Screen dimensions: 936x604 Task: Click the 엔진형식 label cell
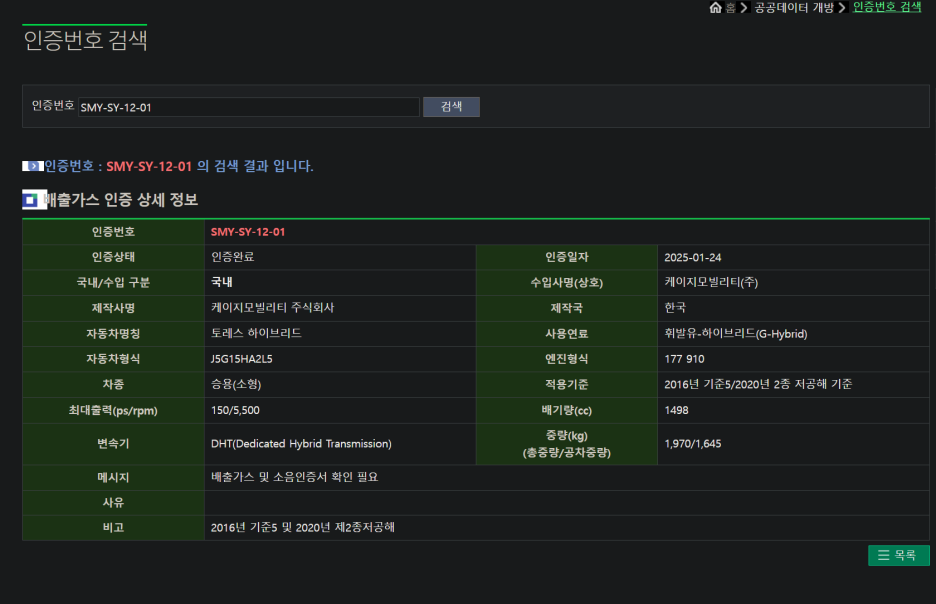[x=566, y=359]
